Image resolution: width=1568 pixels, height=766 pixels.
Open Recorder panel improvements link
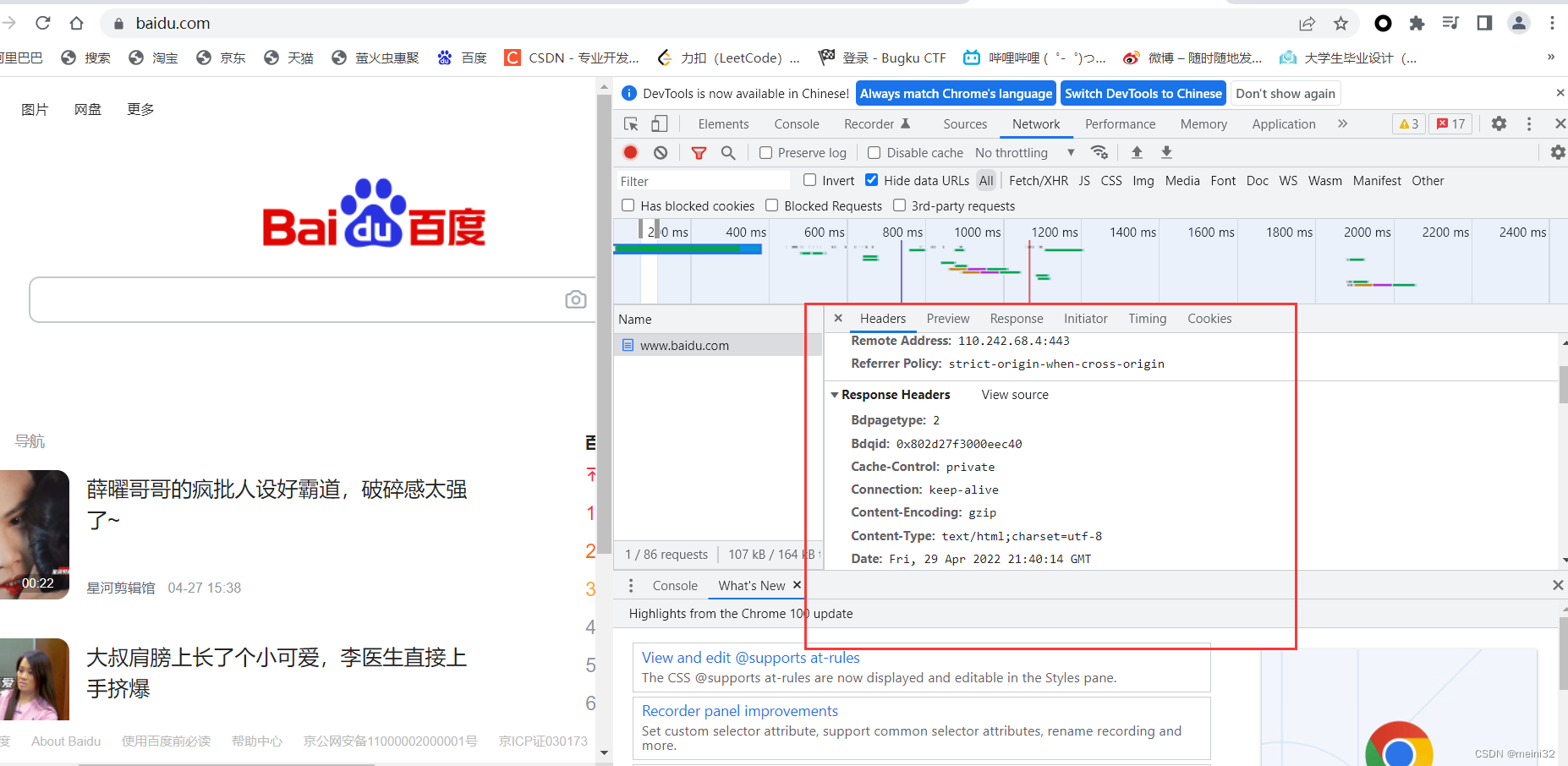point(740,711)
